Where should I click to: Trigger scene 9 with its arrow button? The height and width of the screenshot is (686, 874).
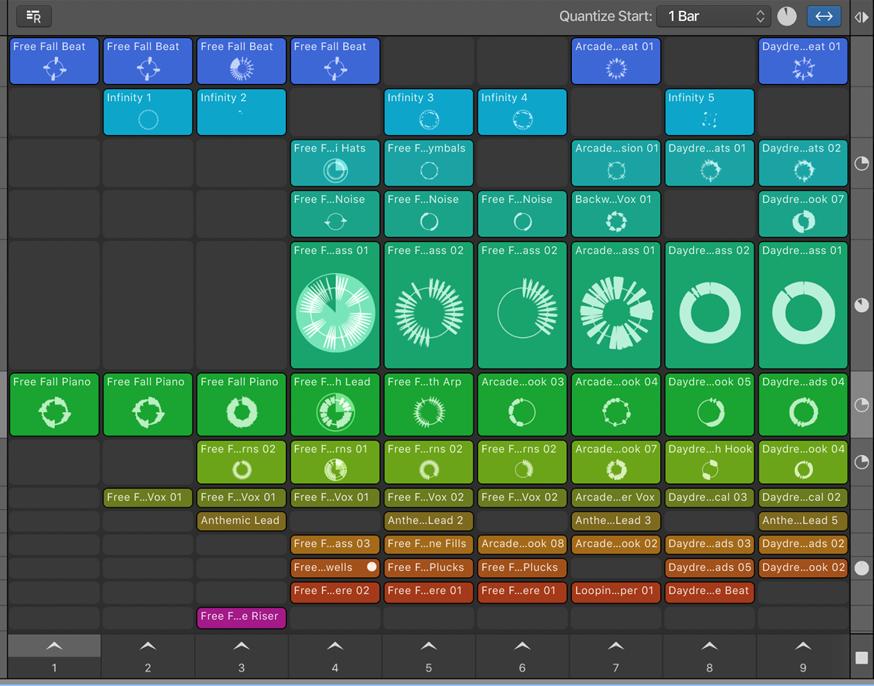[x=803, y=645]
